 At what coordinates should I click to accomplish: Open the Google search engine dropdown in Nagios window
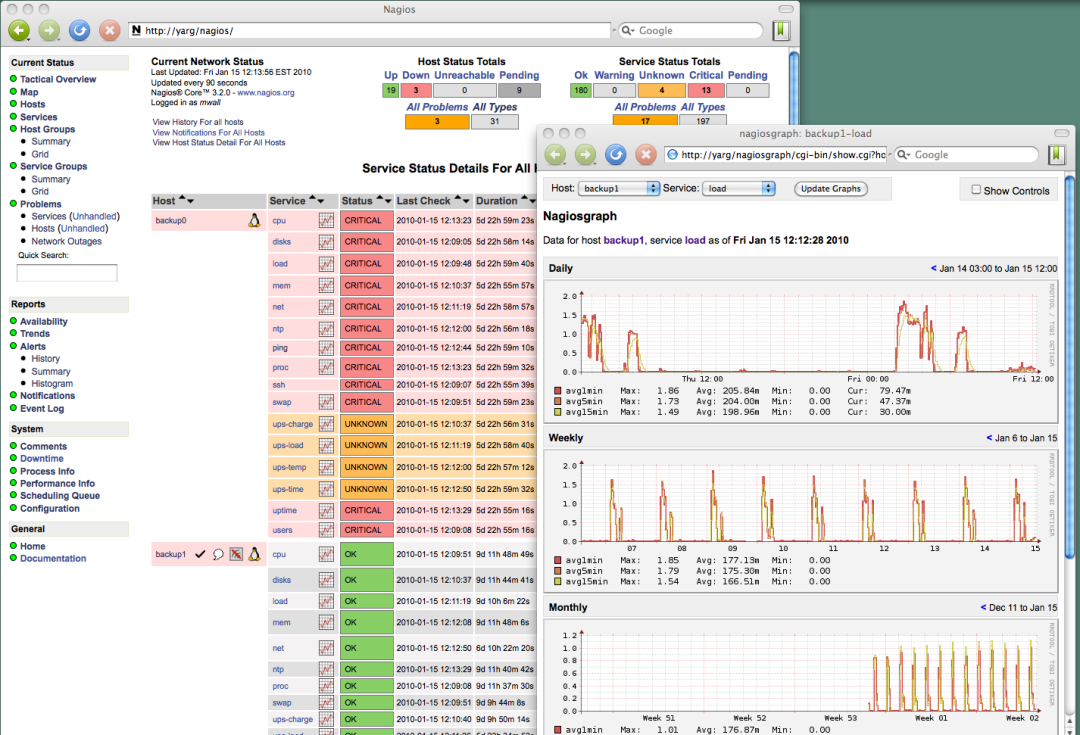pyautogui.click(x=627, y=30)
